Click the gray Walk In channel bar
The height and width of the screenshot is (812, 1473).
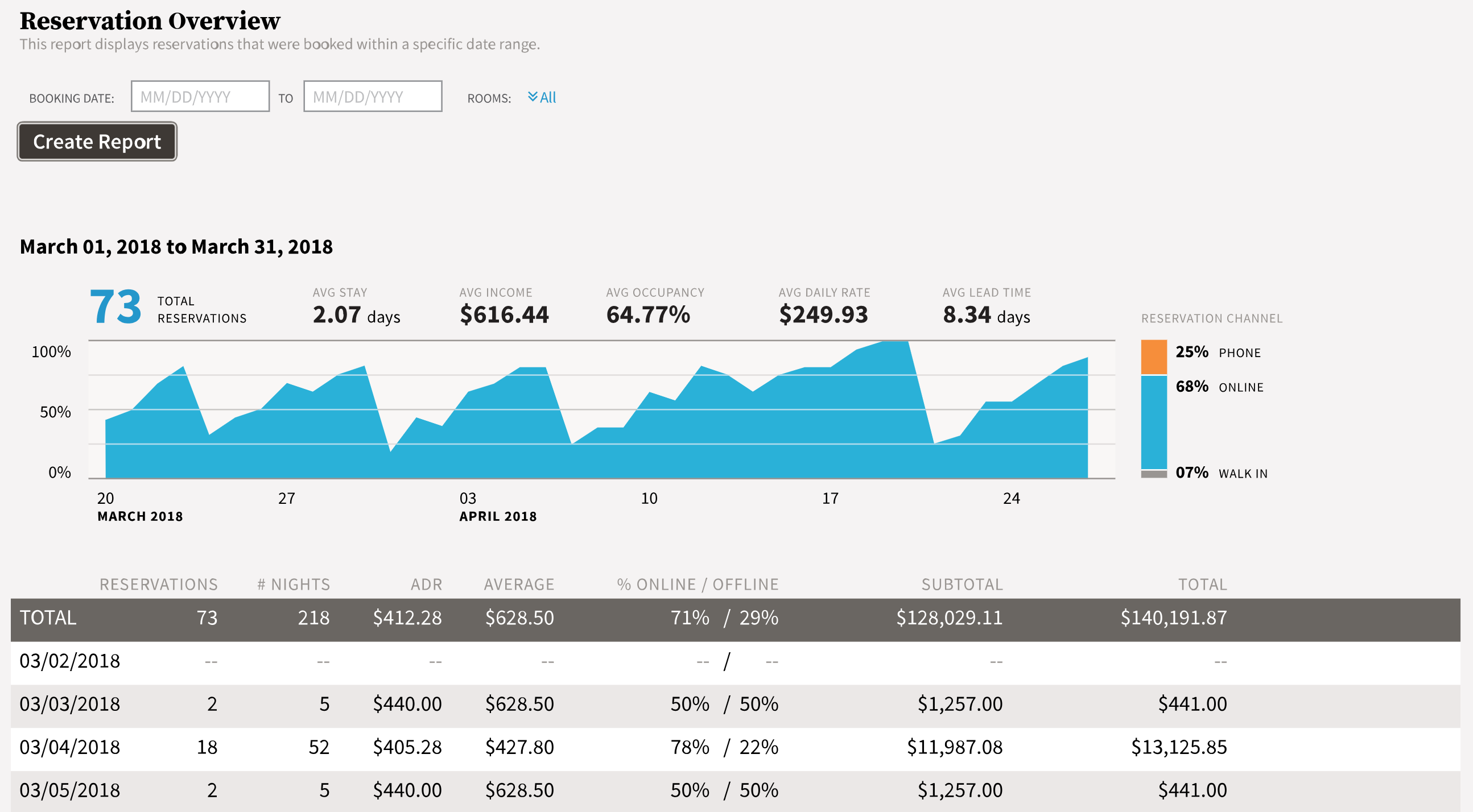point(1153,474)
